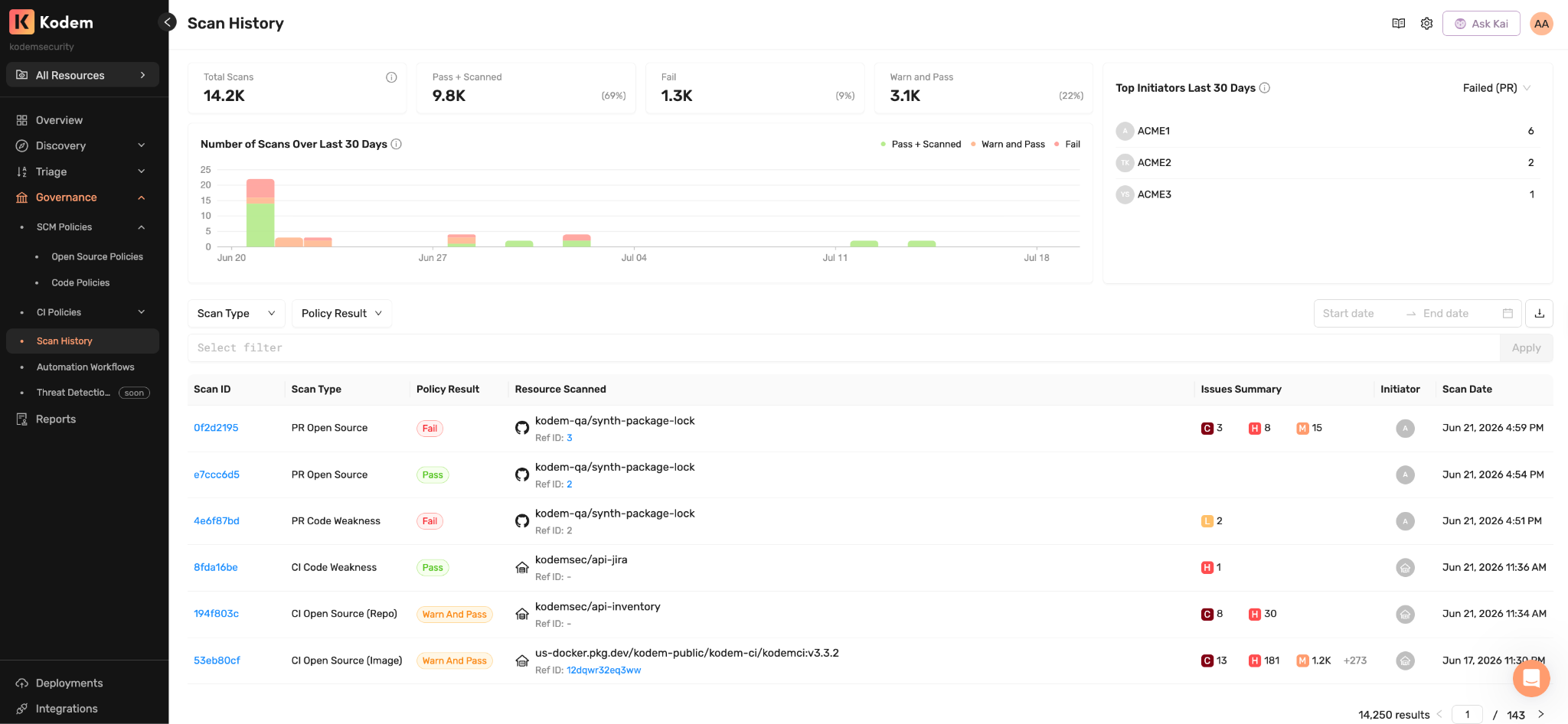Toggle Warn and Pass legend entry
This screenshot has width=1568, height=724.
1008,144
